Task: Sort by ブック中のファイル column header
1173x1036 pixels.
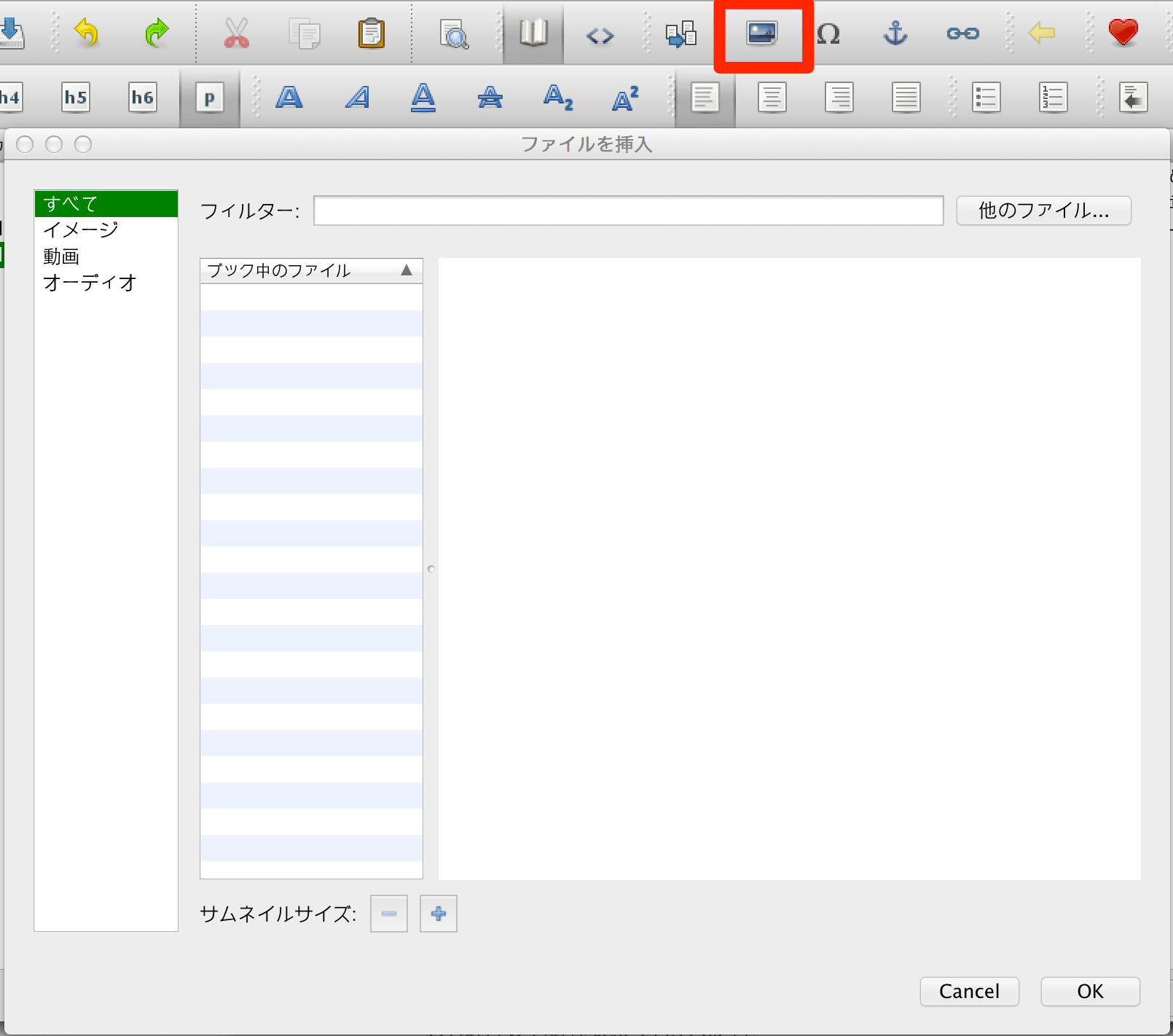Action: click(311, 270)
